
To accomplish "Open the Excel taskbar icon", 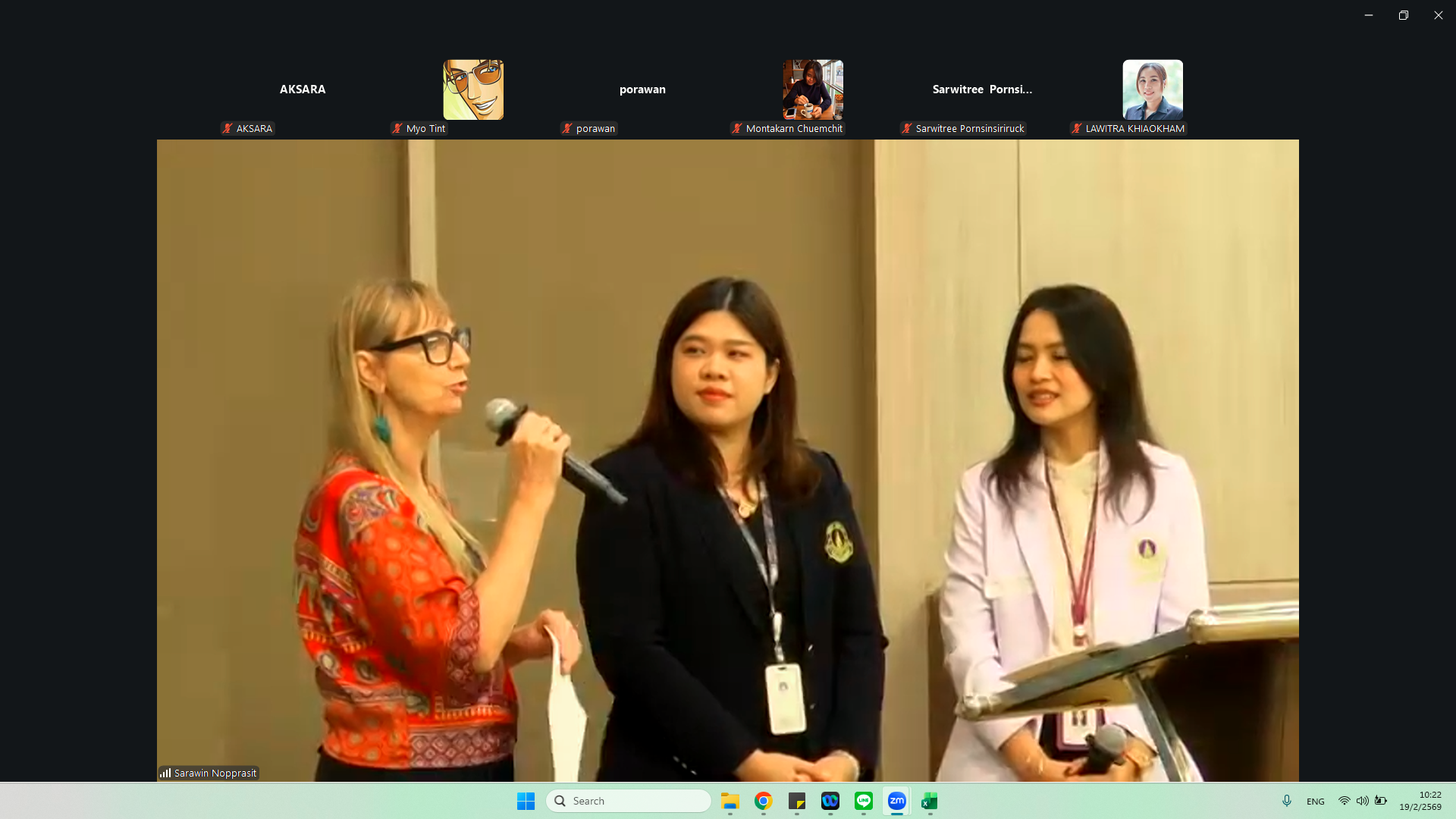I will (930, 801).
